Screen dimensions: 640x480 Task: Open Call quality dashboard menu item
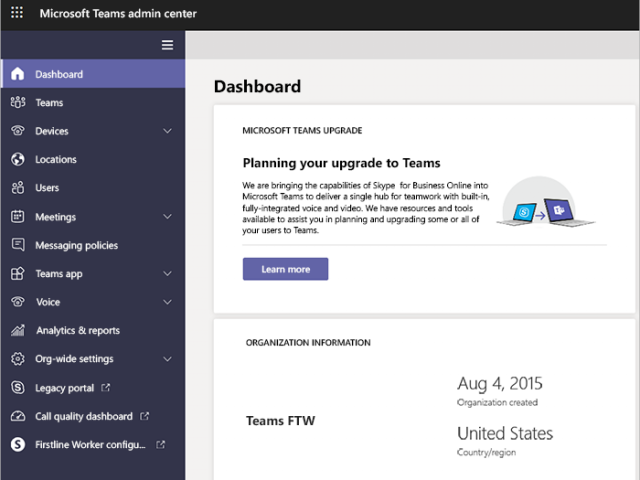coord(83,416)
